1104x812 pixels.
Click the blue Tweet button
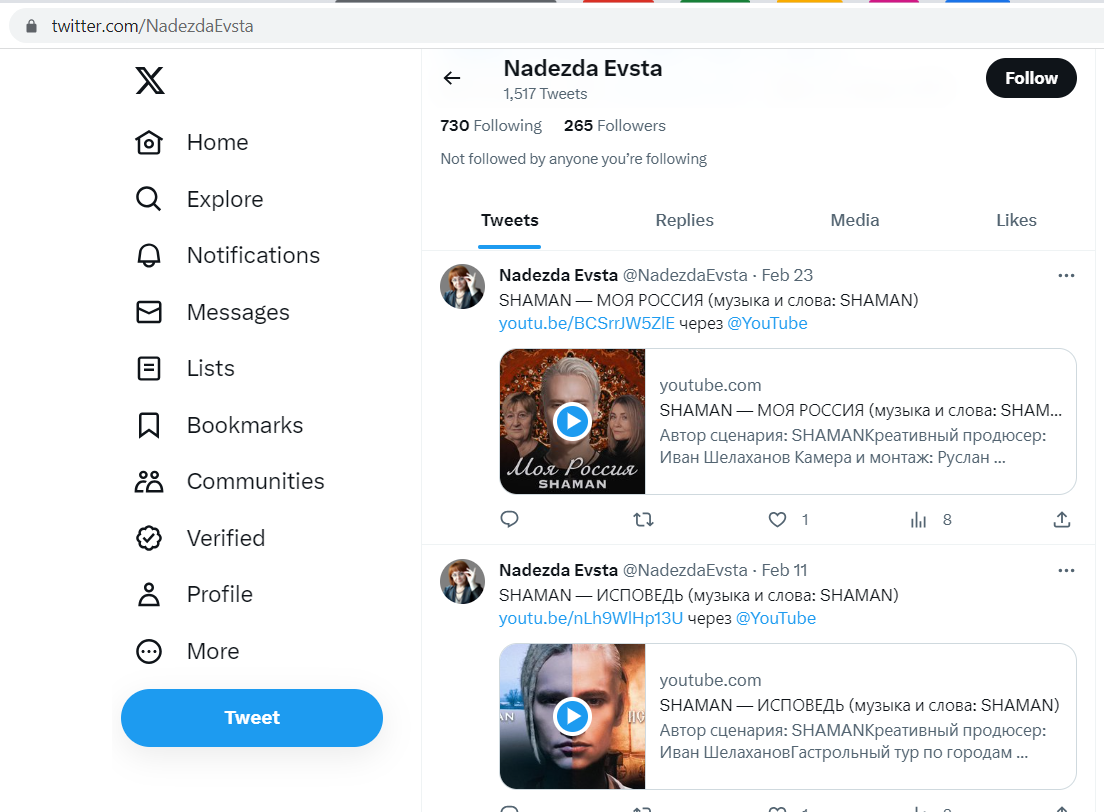(x=252, y=718)
